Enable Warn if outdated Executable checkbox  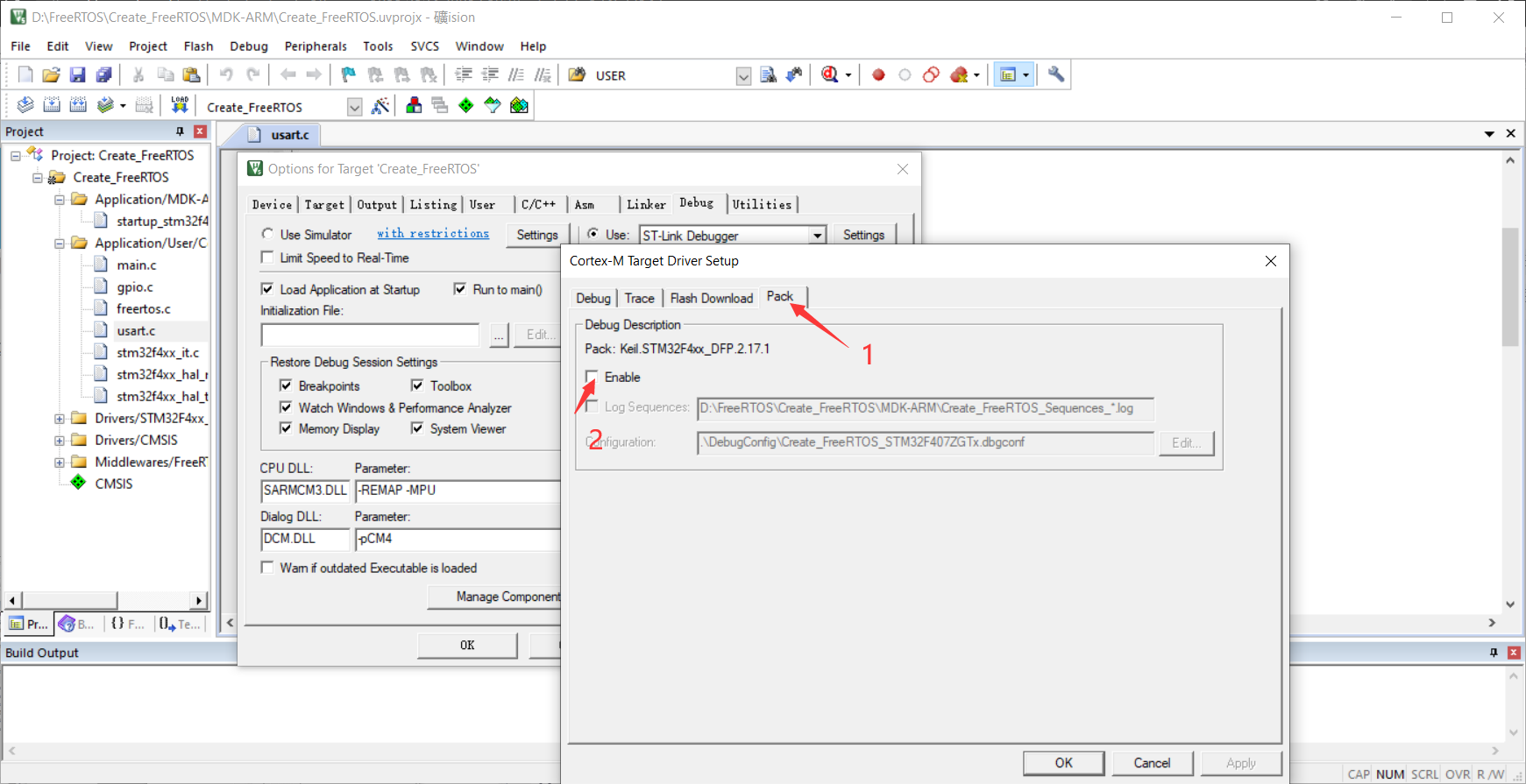(267, 568)
